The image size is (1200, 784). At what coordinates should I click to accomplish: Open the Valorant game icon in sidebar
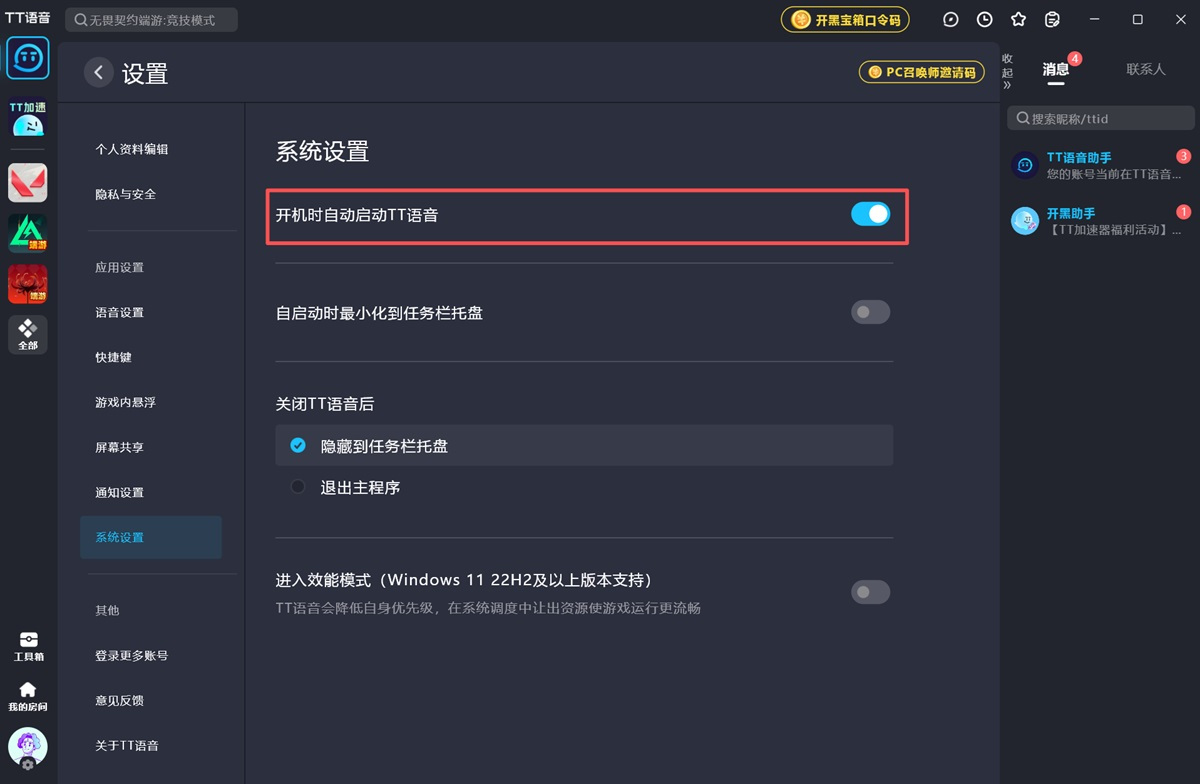[x=28, y=183]
